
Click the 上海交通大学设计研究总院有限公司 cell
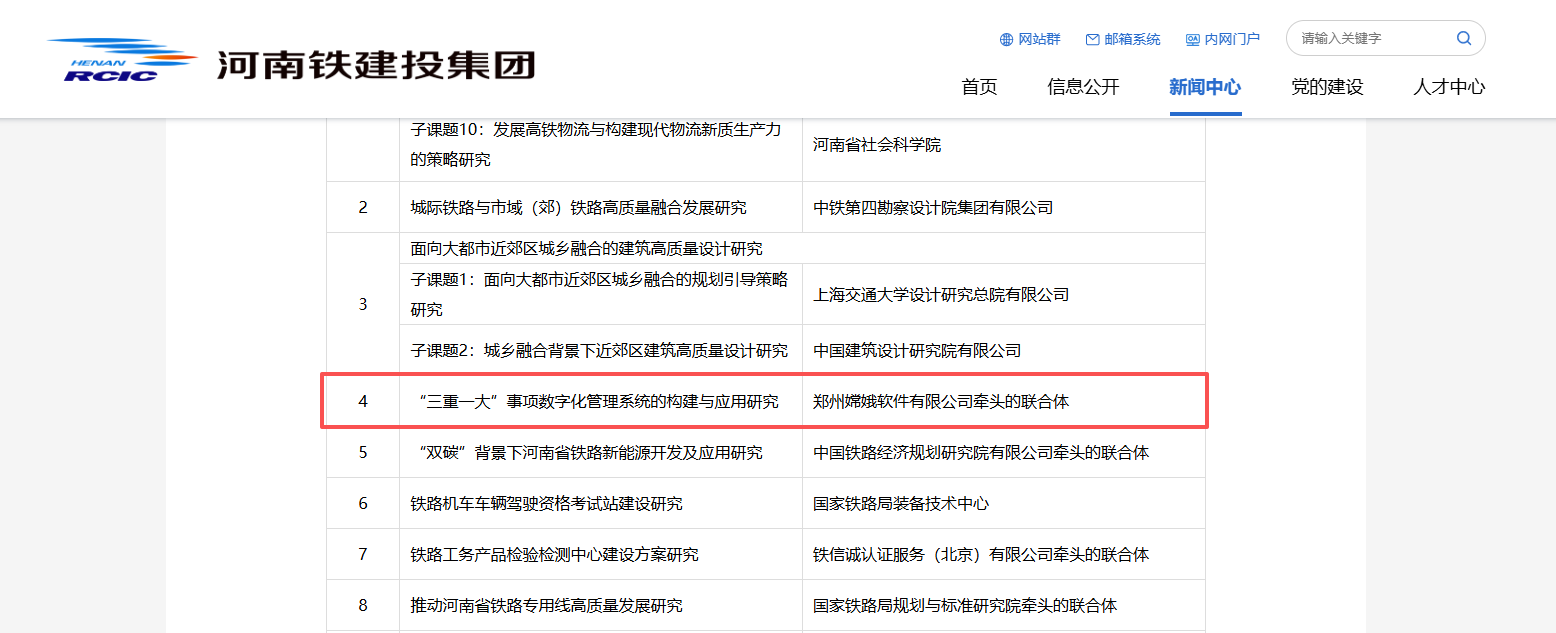tap(941, 294)
